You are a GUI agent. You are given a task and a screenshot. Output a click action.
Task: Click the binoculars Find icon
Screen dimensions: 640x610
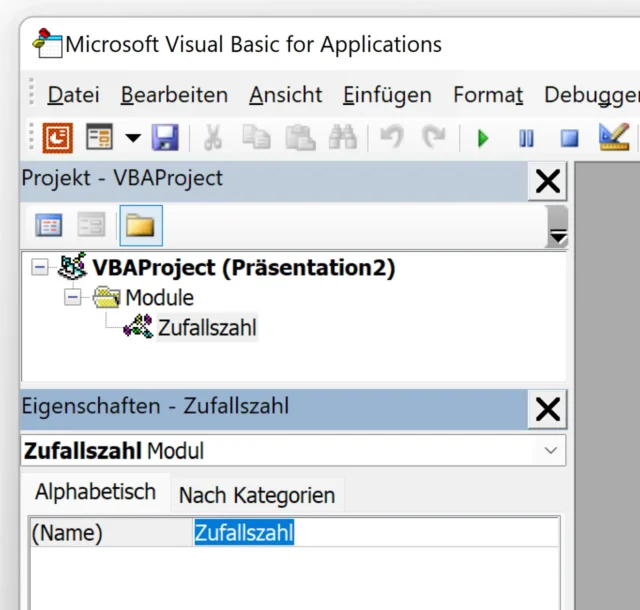[x=342, y=137]
